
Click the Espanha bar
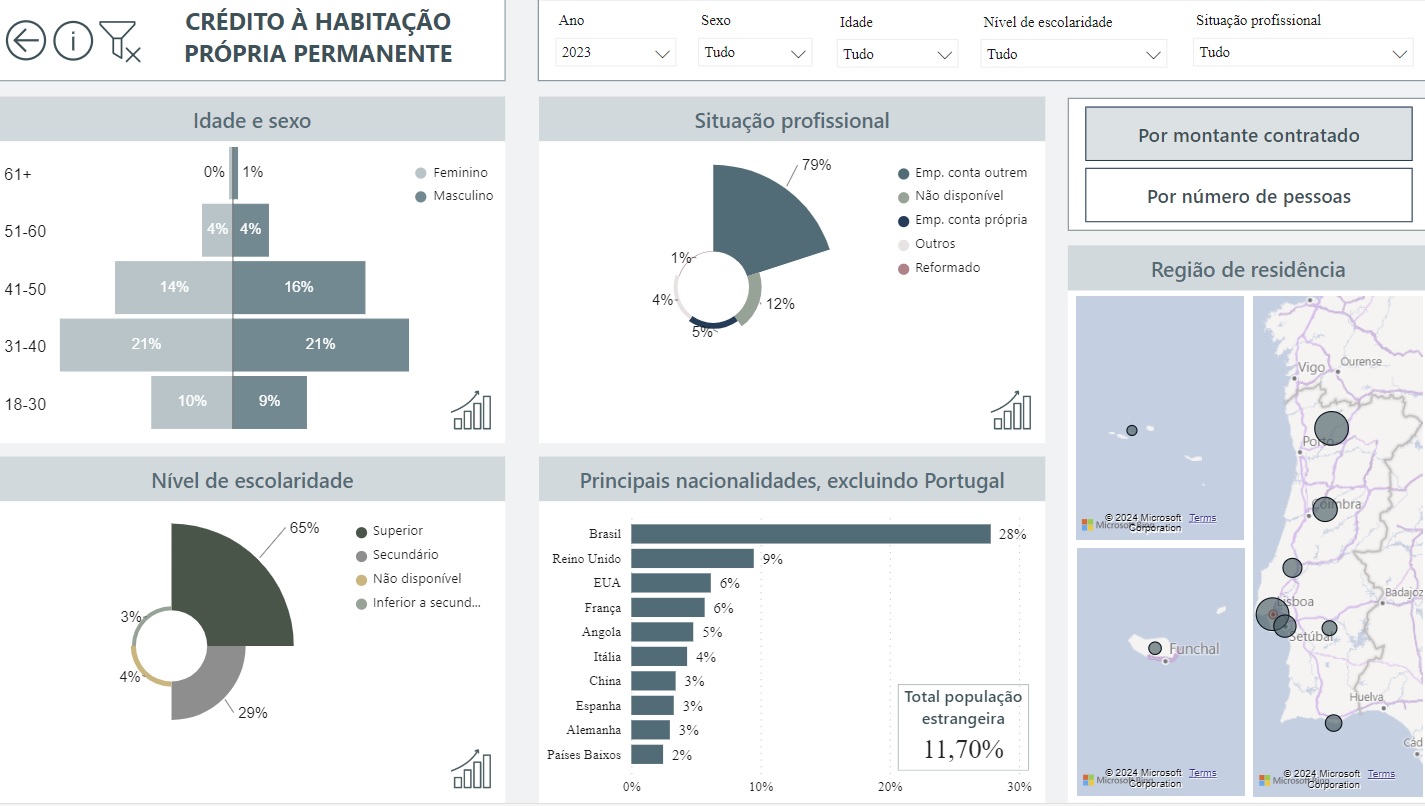[x=652, y=705]
